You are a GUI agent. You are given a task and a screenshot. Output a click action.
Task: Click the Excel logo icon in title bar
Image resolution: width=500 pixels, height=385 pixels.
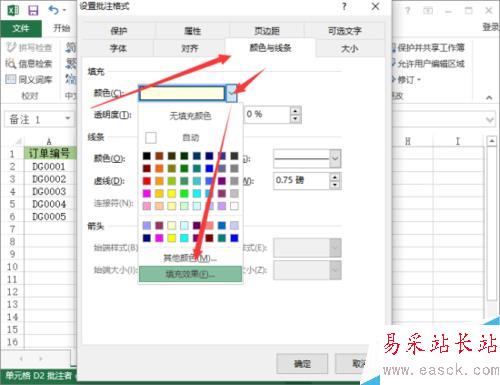[x=13, y=11]
